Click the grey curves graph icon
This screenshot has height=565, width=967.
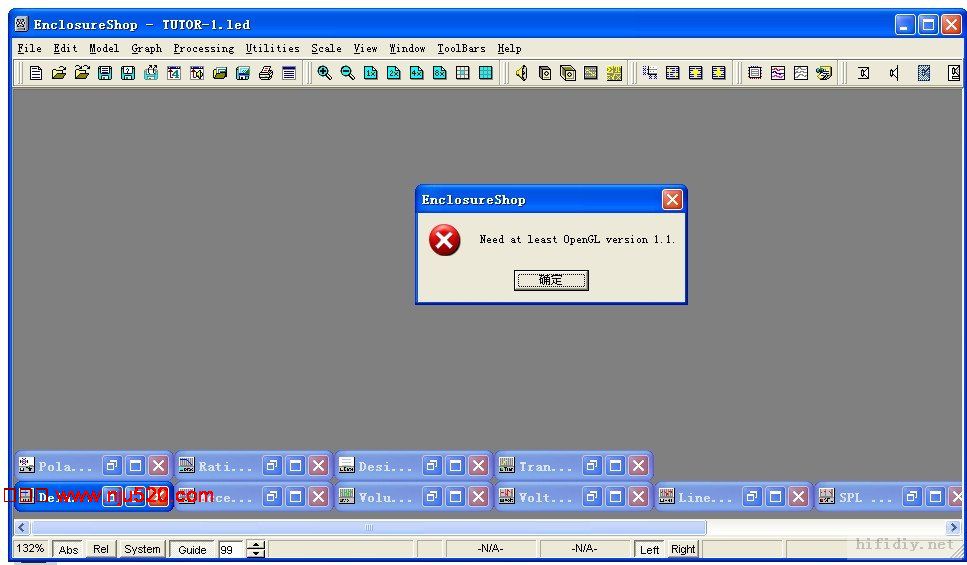tap(800, 73)
